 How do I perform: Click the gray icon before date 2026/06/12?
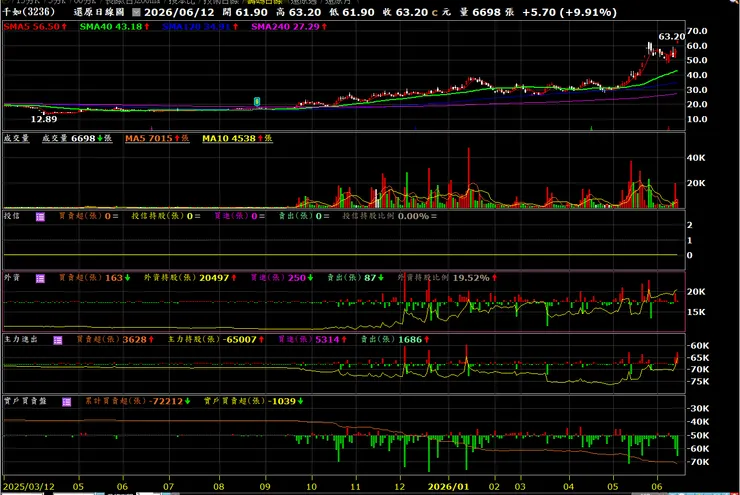[x=136, y=12]
